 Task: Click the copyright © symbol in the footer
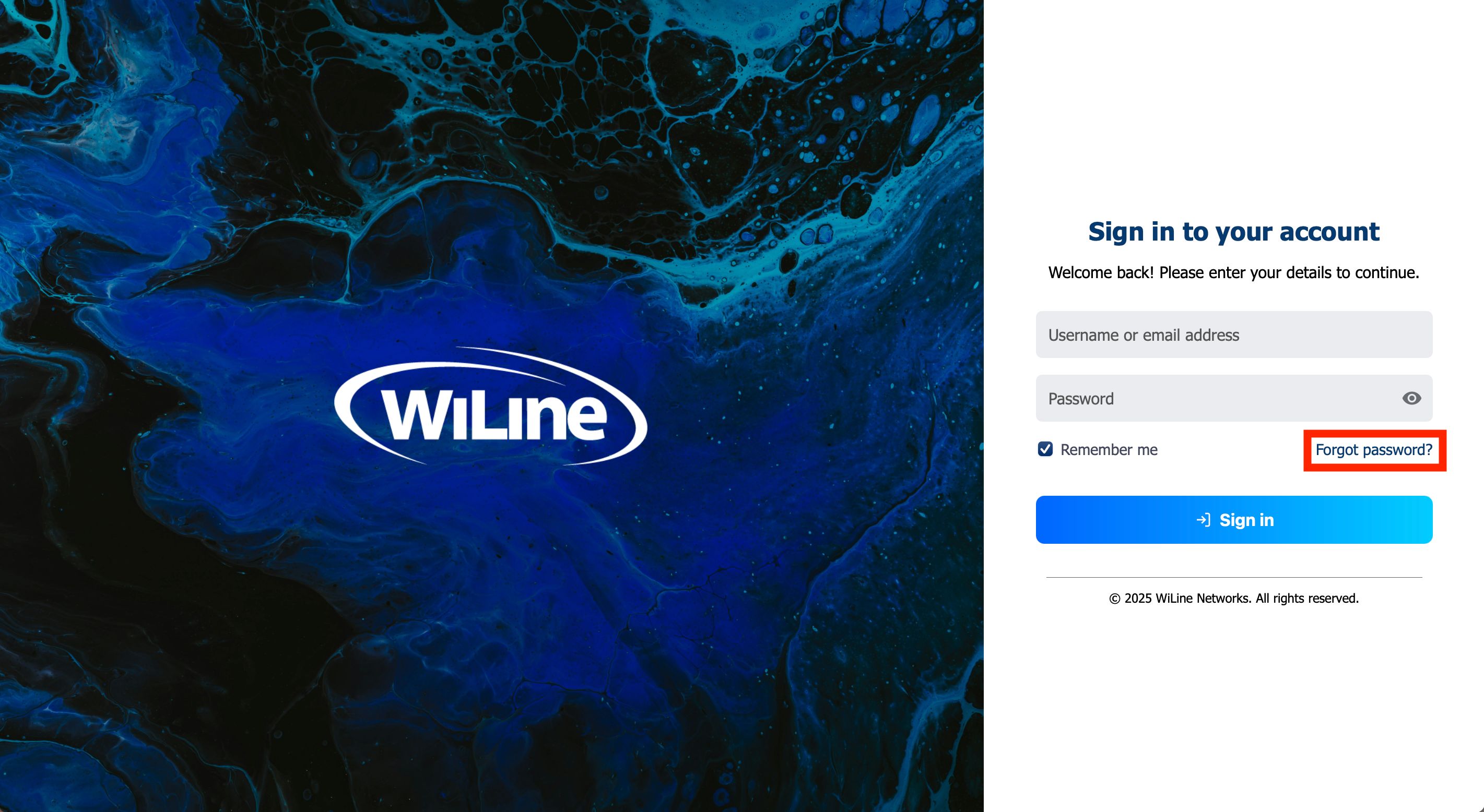(1115, 599)
